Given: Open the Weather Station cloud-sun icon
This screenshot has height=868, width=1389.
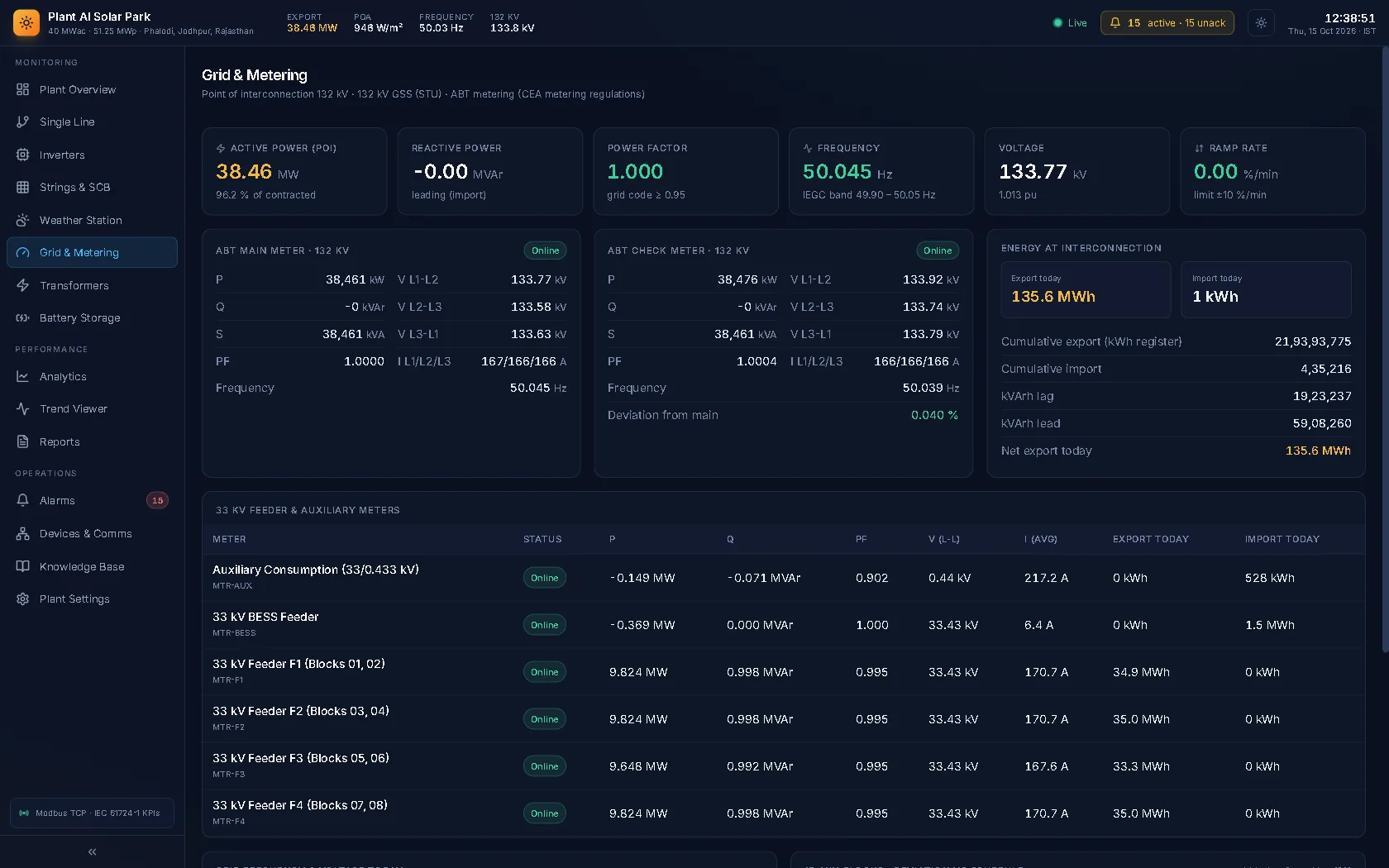Looking at the screenshot, I should click(x=23, y=220).
